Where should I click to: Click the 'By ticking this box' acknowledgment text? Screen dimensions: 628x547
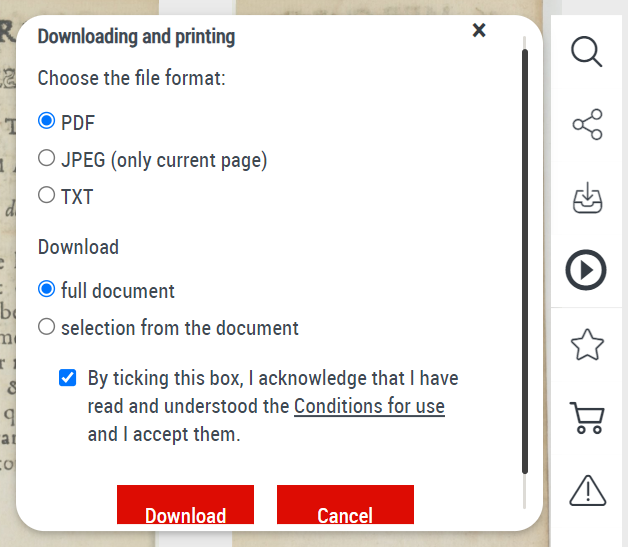pos(272,379)
